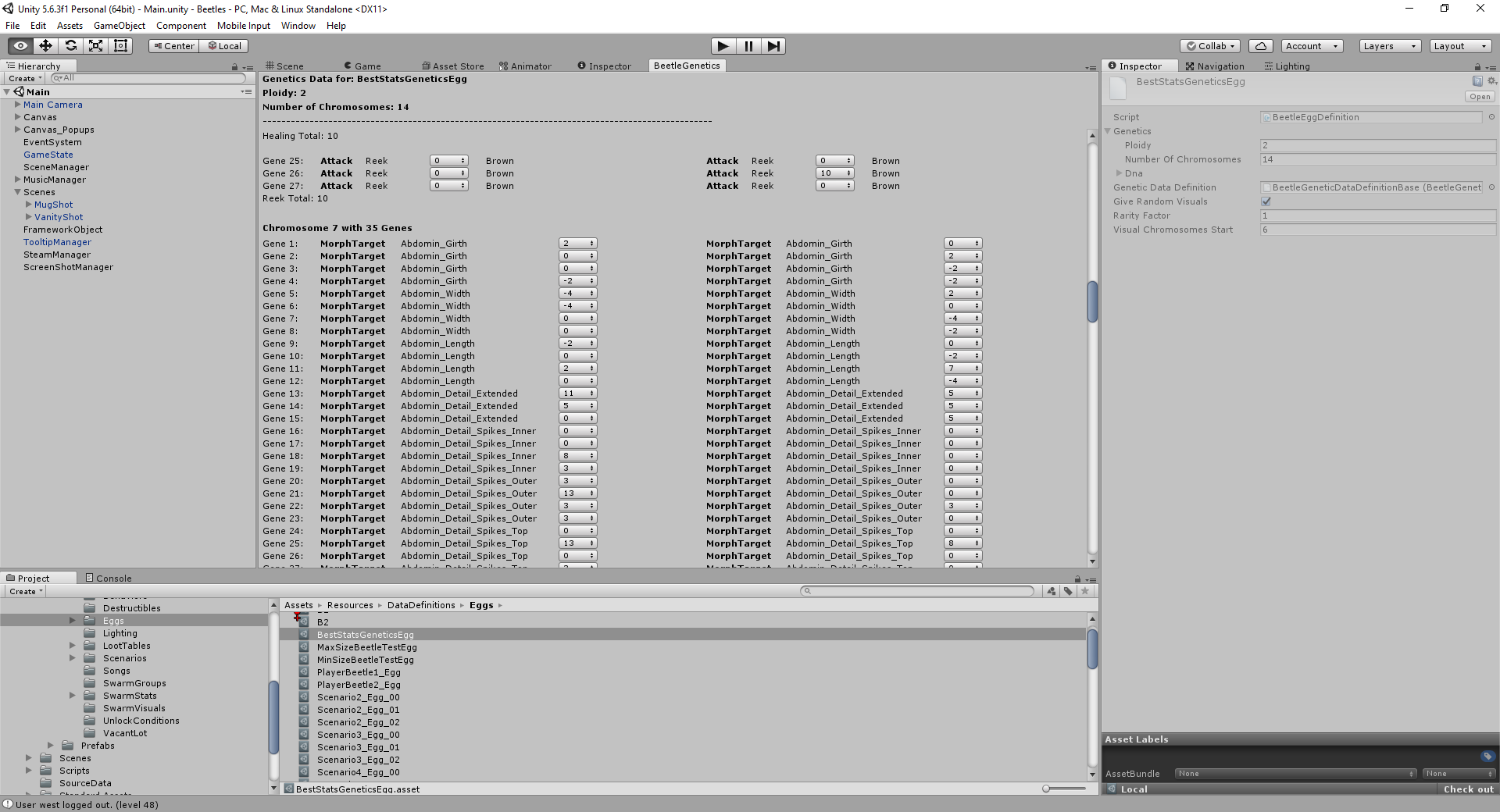Click the Asset Labels blue tag icon
The height and width of the screenshot is (812, 1500).
1487,756
